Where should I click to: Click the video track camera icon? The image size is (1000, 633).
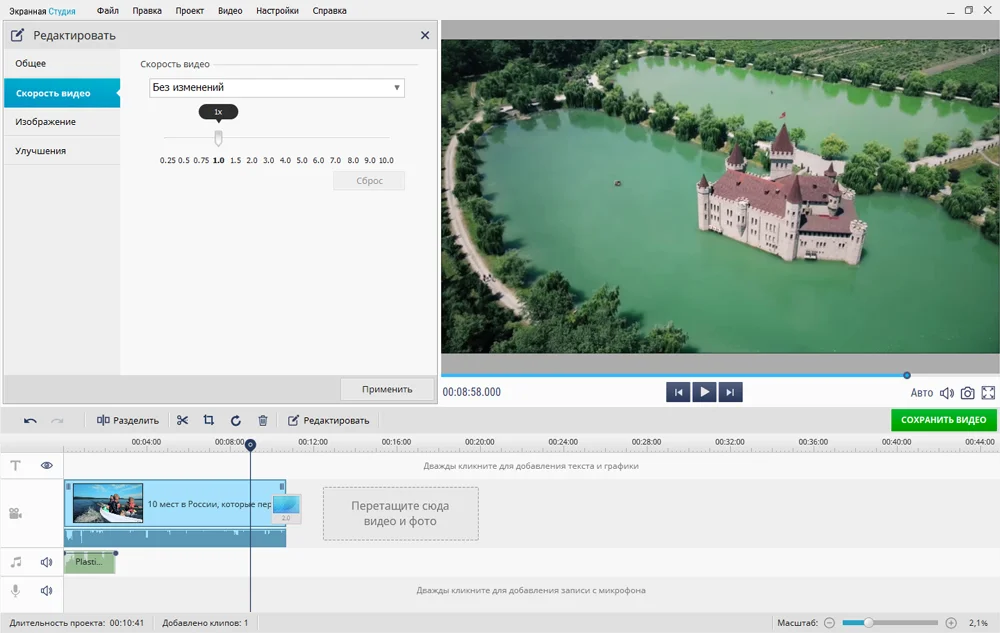point(16,514)
